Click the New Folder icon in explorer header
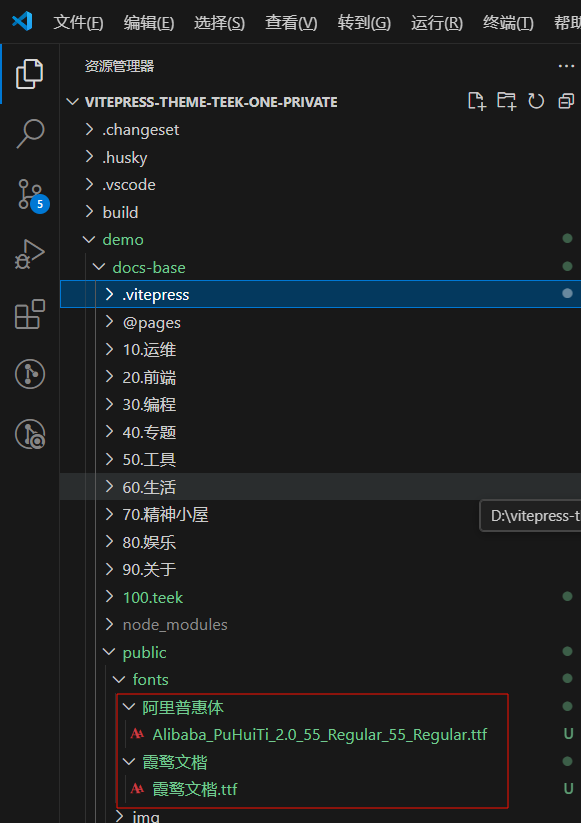 click(506, 101)
